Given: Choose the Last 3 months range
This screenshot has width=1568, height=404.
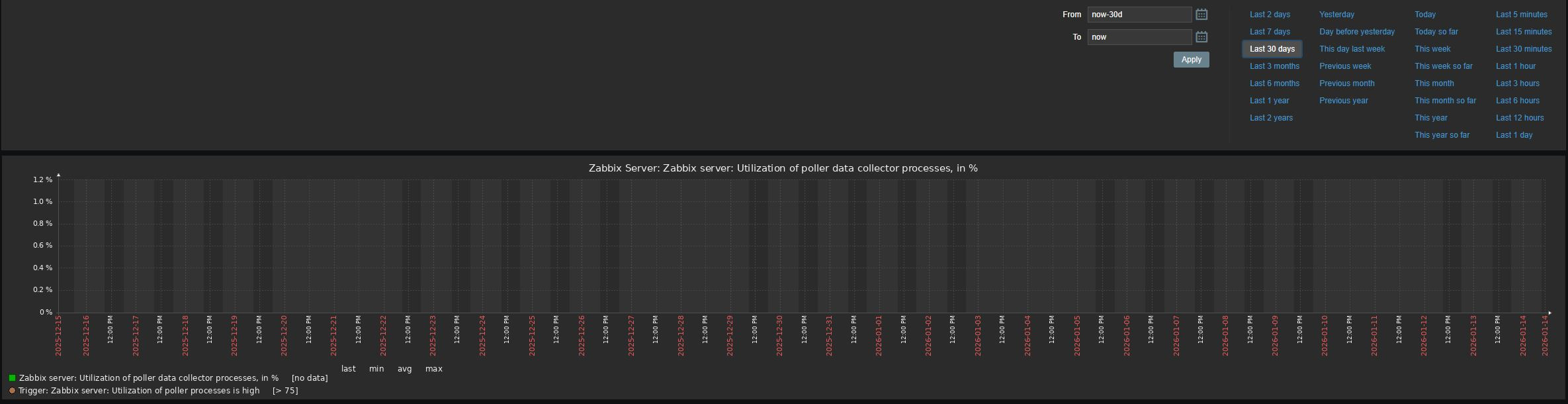Looking at the screenshot, I should (1274, 66).
